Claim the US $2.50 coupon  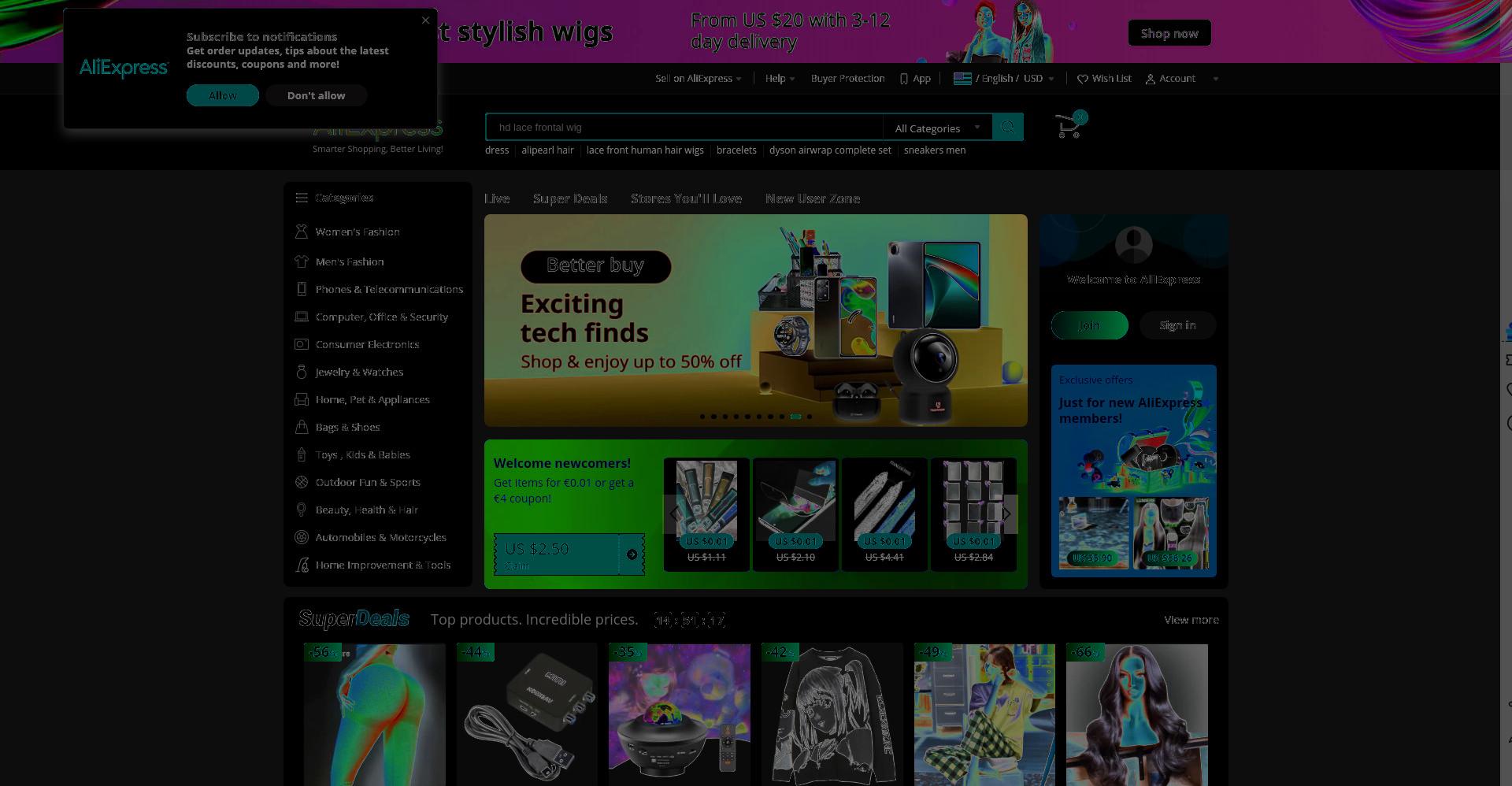pos(569,554)
